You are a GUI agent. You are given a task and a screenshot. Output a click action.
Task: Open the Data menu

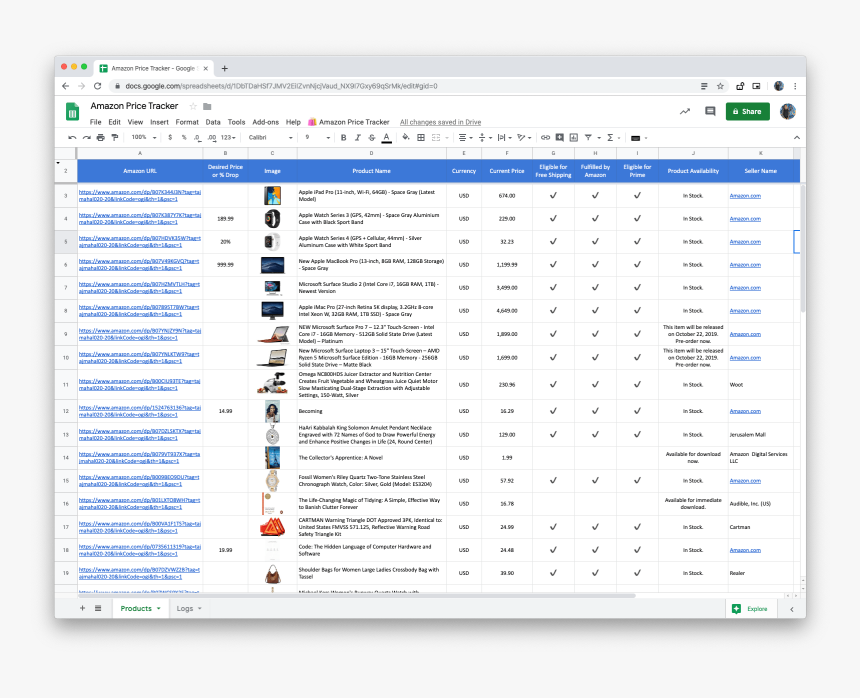[213, 122]
